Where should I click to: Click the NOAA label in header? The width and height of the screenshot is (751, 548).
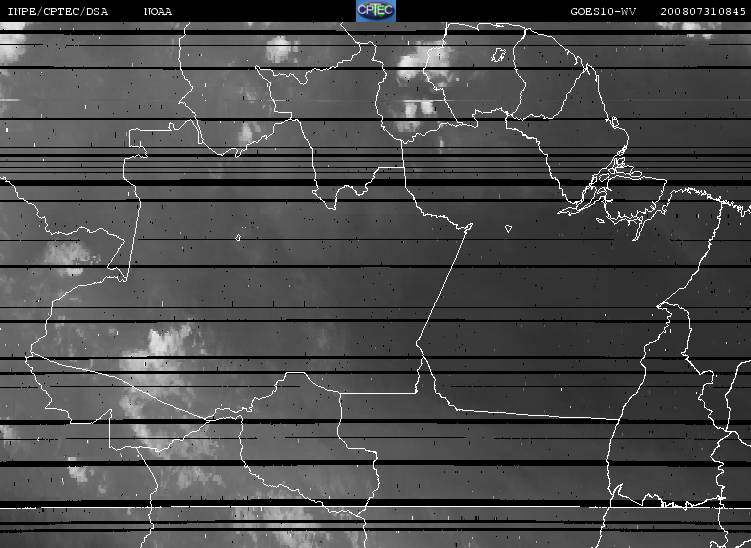coord(158,11)
